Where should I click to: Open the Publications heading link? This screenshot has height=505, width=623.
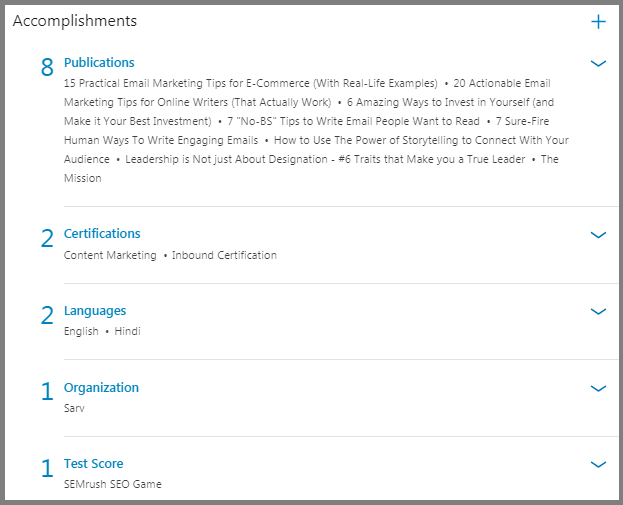[x=99, y=62]
